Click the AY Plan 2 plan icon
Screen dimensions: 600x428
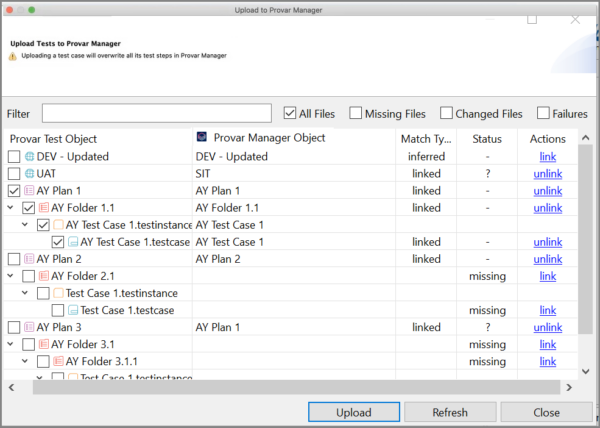pyautogui.click(x=29, y=259)
